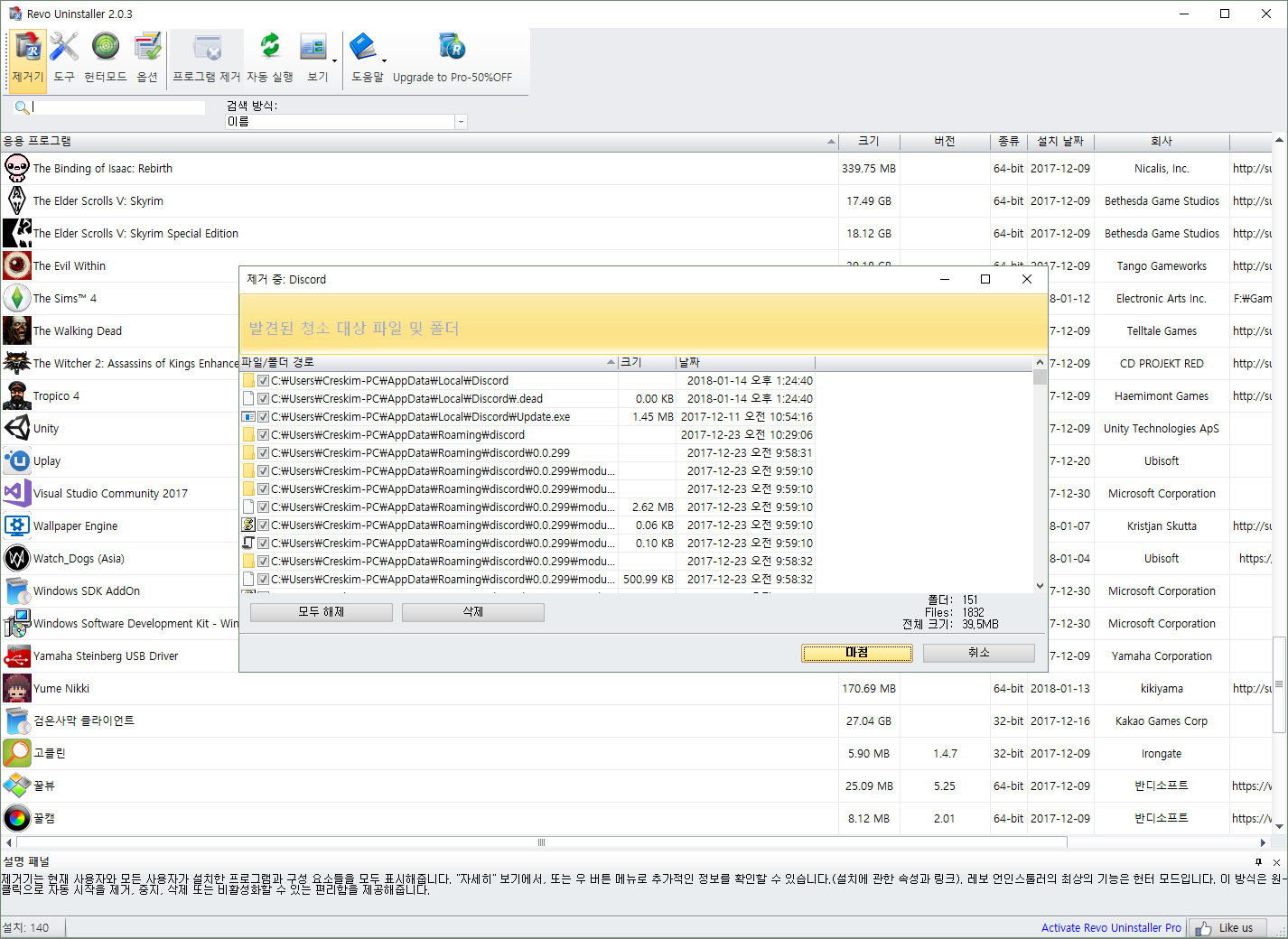Sort the program list by 종류 column
The width and height of the screenshot is (1288, 939).
pos(1009,142)
